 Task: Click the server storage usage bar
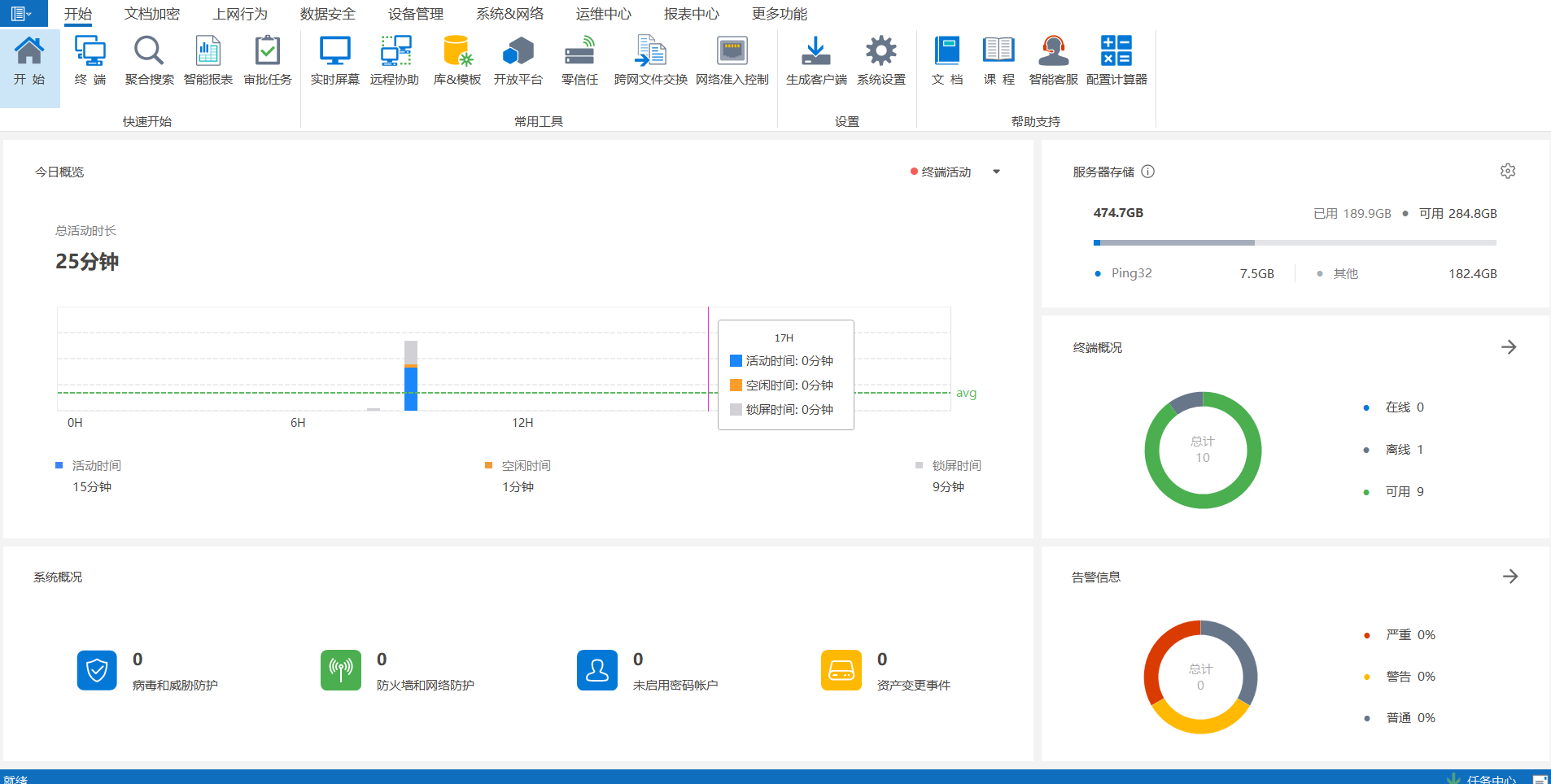coord(1294,242)
